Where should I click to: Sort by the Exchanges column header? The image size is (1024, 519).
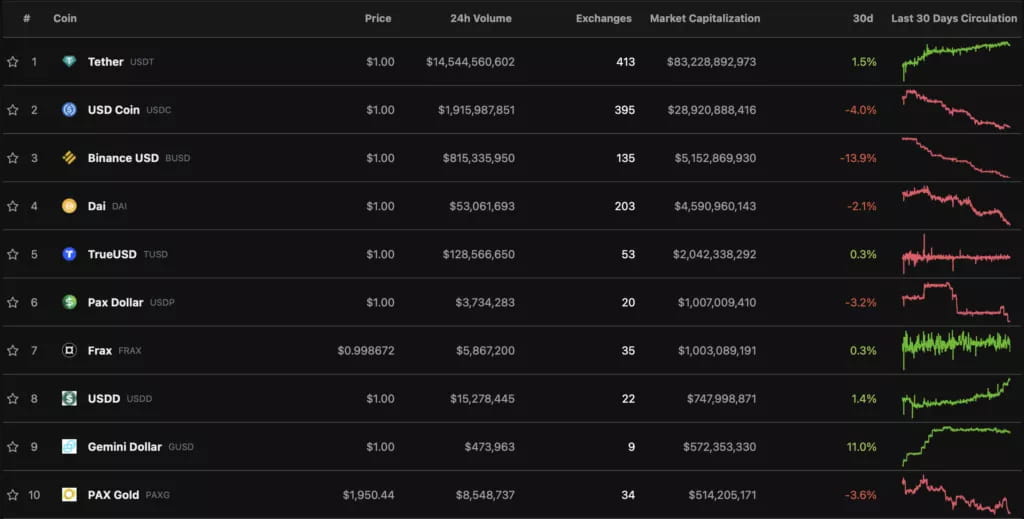604,18
